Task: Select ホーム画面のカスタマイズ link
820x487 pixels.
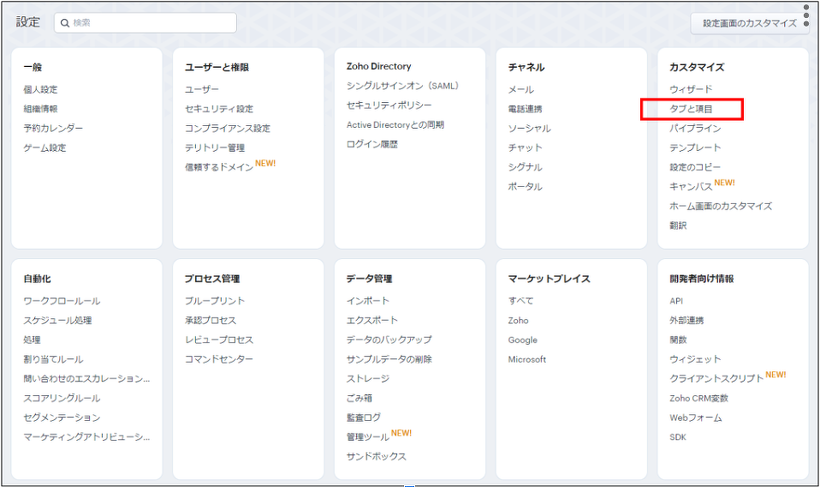Action: 720,206
